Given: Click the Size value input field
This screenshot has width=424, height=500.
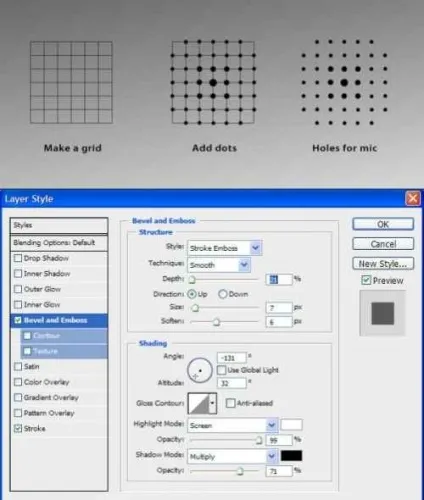Looking at the screenshot, I should [279, 307].
